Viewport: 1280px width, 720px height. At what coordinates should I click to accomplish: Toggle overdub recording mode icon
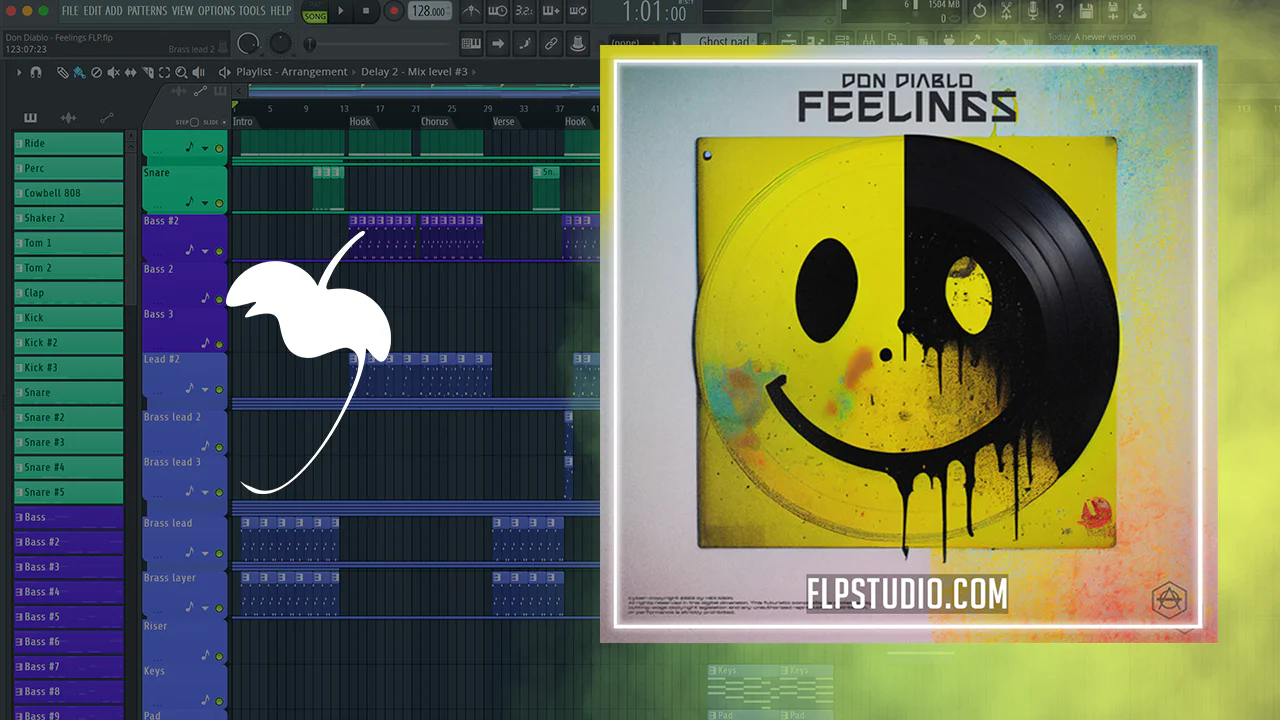click(x=550, y=11)
